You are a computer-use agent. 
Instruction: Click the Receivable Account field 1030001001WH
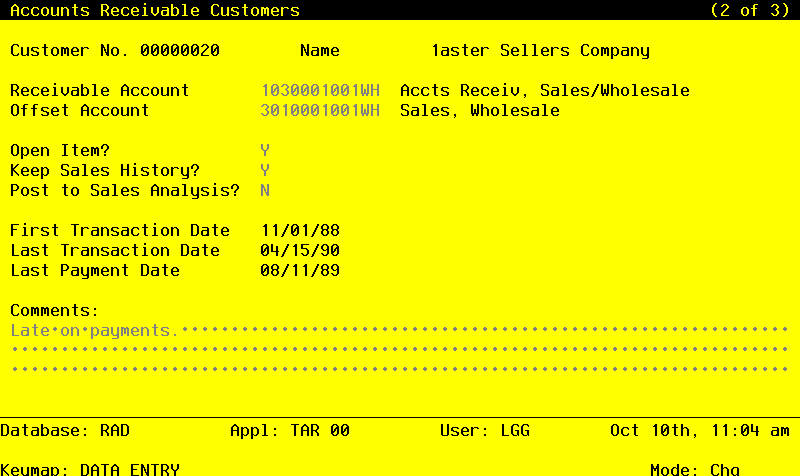click(x=320, y=90)
